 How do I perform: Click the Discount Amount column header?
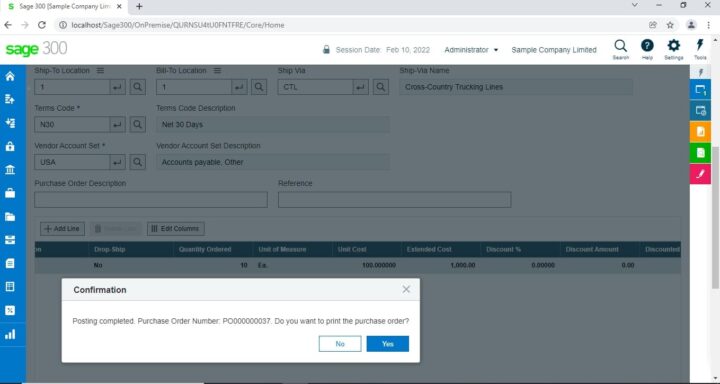(599, 249)
